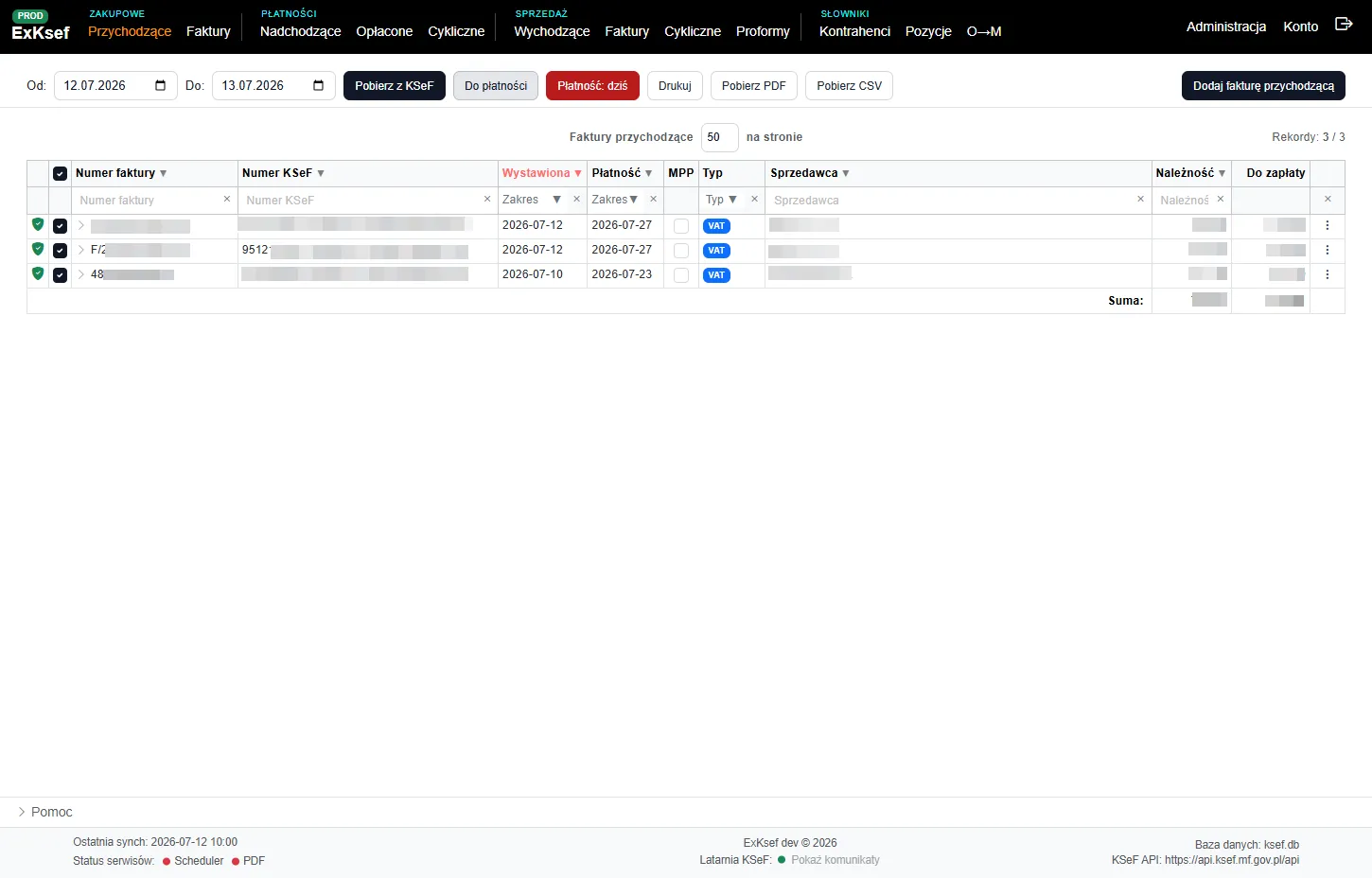Open calendar picker for Do date
This screenshot has width=1372, height=878.
click(318, 85)
